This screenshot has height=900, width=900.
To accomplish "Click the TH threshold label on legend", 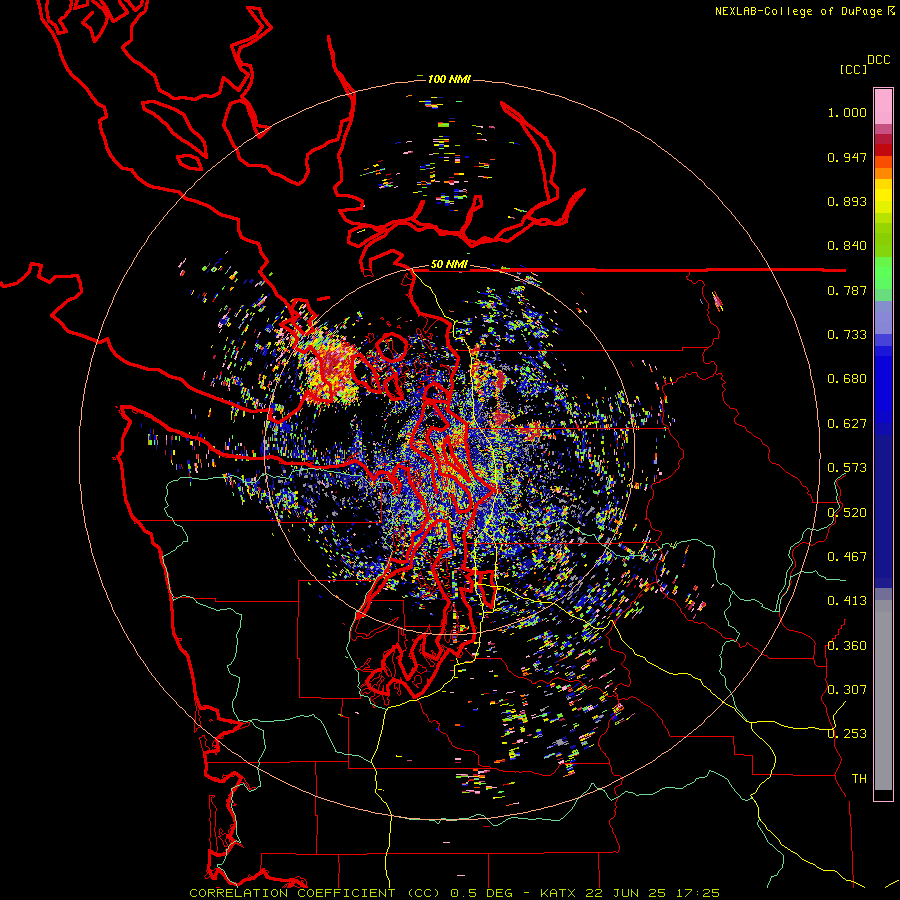I will click(x=859, y=779).
